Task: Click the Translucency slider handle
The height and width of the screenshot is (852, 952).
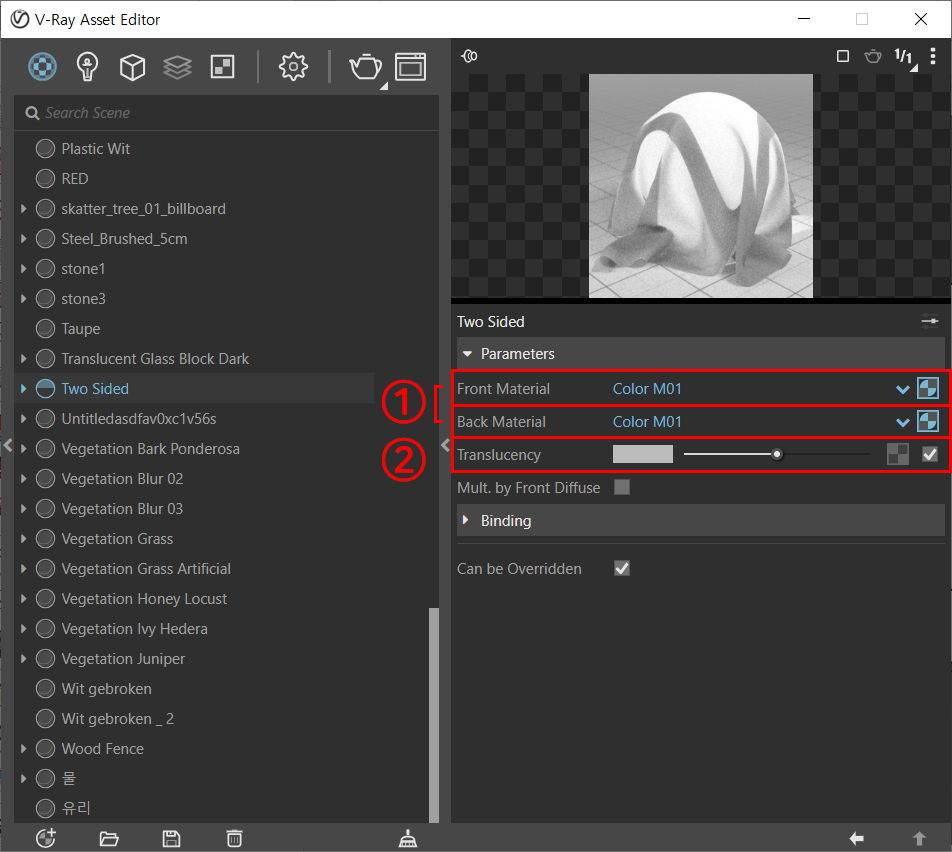Action: click(777, 454)
